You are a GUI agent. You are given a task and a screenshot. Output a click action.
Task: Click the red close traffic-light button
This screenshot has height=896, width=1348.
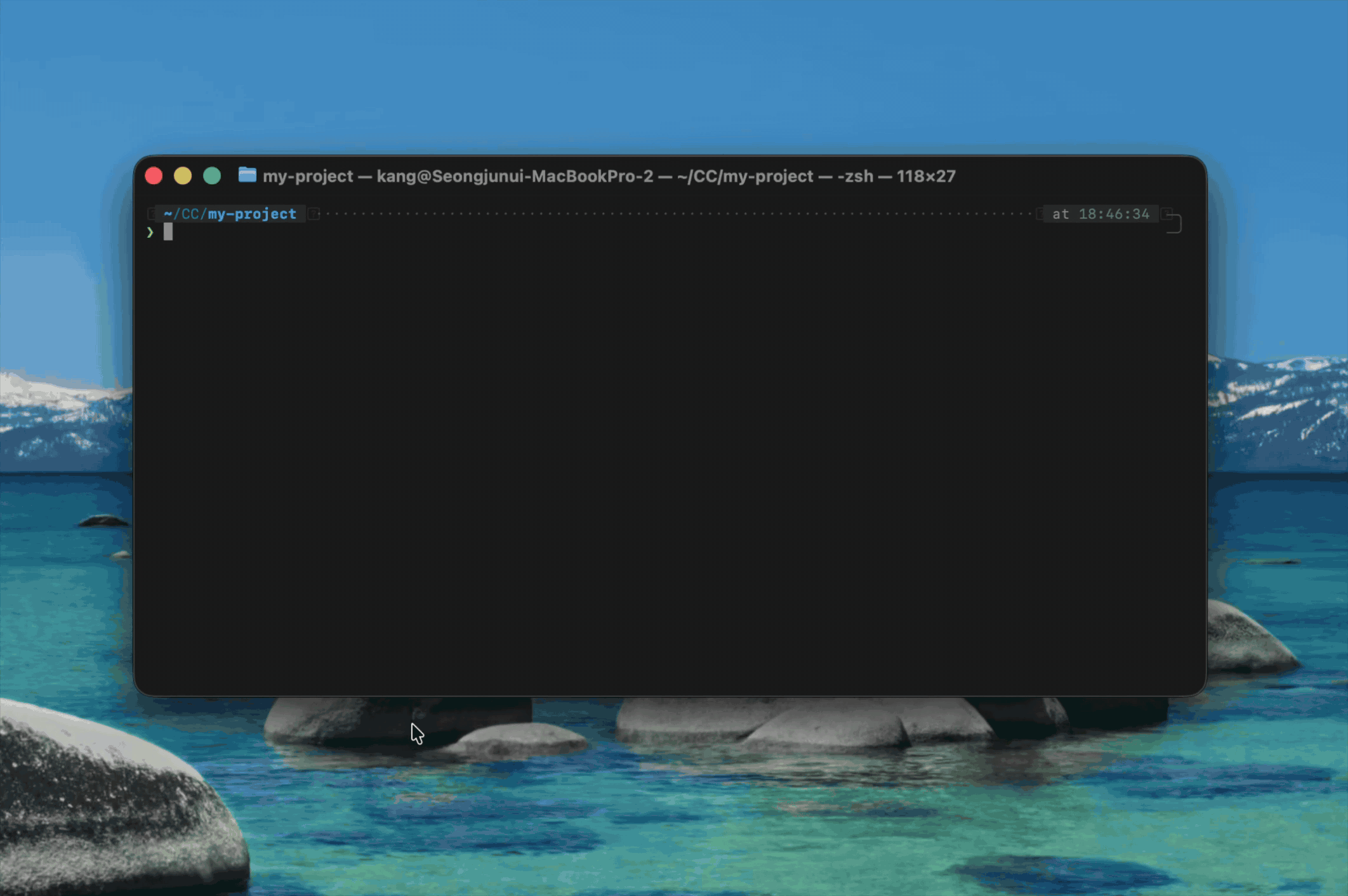(x=154, y=176)
